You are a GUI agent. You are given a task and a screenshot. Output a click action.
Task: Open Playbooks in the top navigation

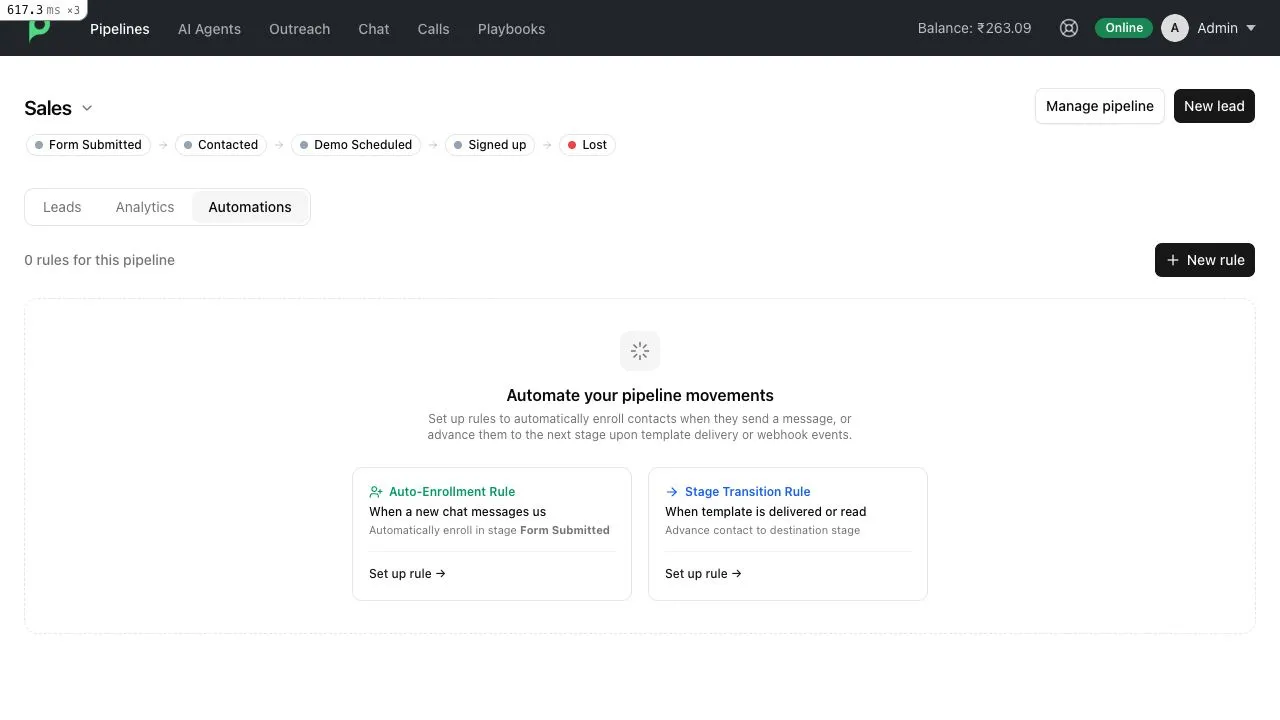511,29
